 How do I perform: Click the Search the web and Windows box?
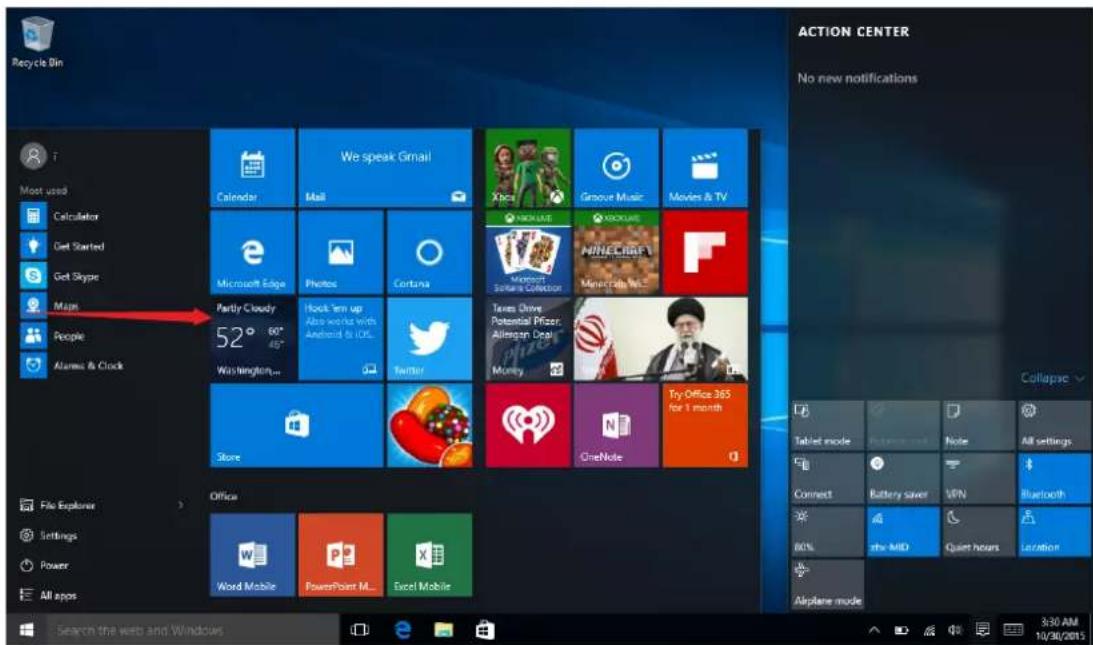[190, 631]
